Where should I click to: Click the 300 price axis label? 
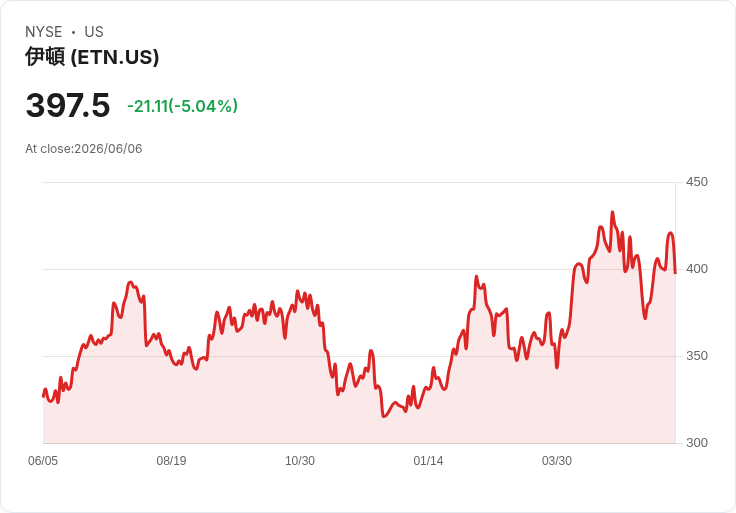point(697,443)
